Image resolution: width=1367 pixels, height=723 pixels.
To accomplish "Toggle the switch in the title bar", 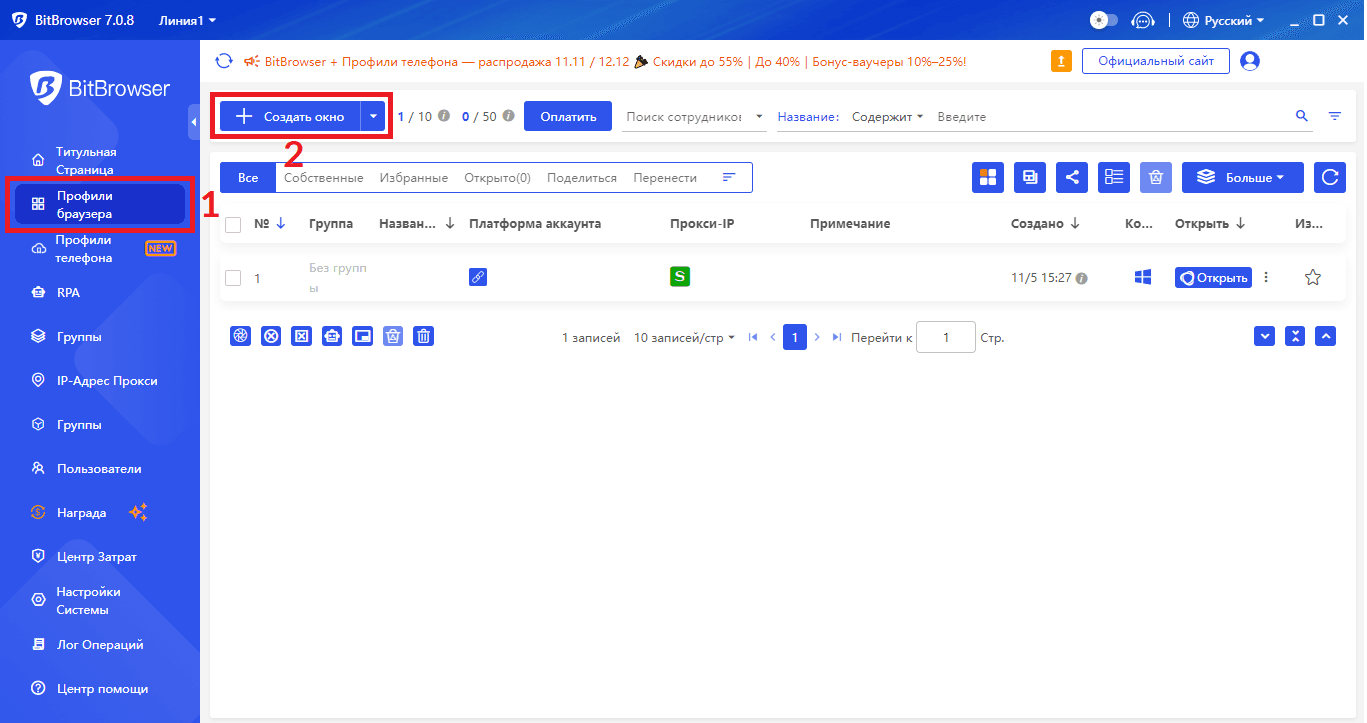I will 1104,20.
